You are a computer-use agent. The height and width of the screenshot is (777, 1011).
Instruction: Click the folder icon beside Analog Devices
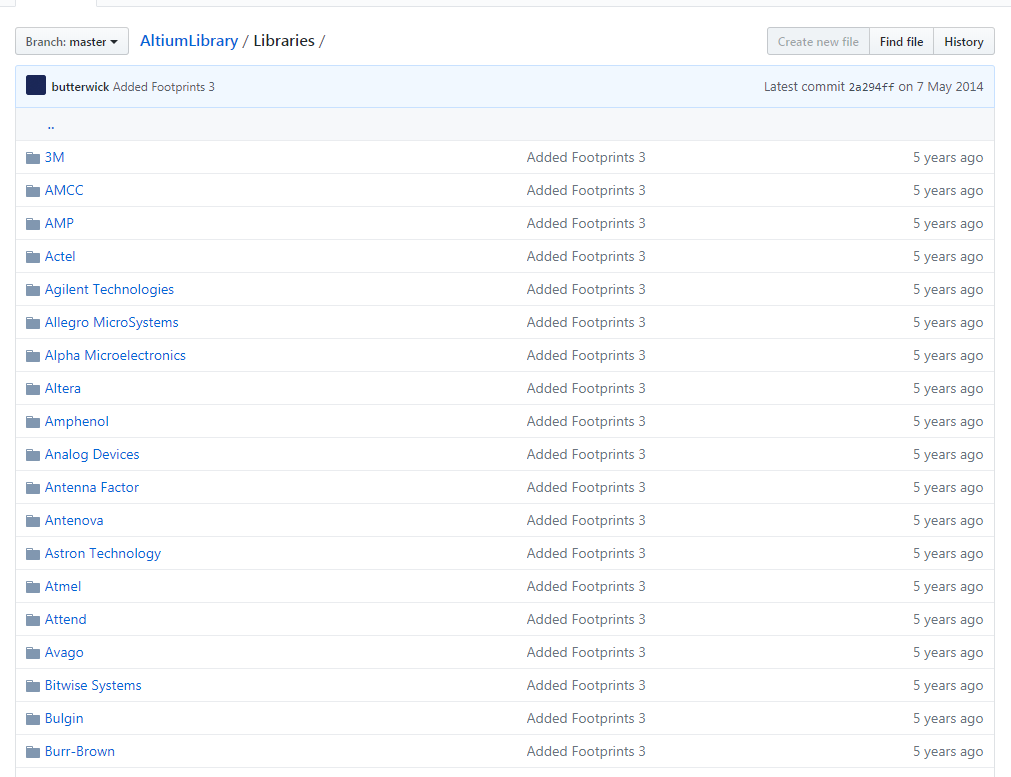[x=33, y=455]
